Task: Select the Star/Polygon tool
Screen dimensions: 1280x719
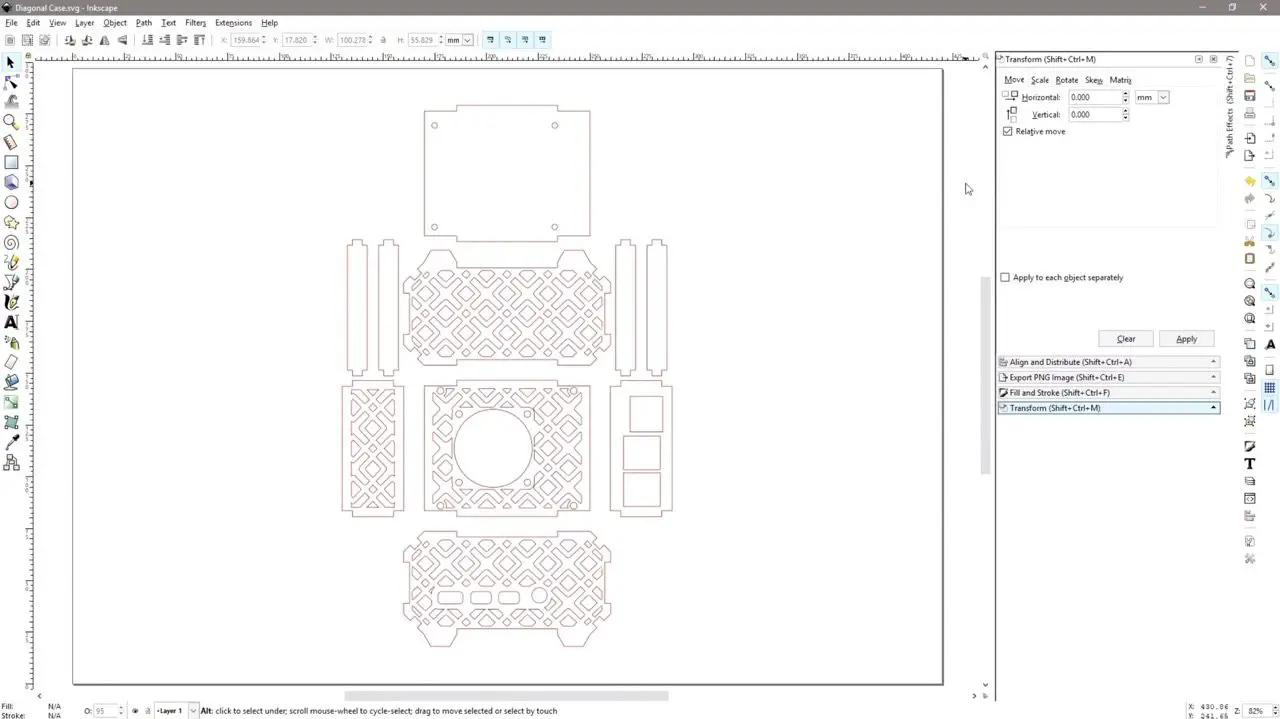Action: [x=11, y=222]
